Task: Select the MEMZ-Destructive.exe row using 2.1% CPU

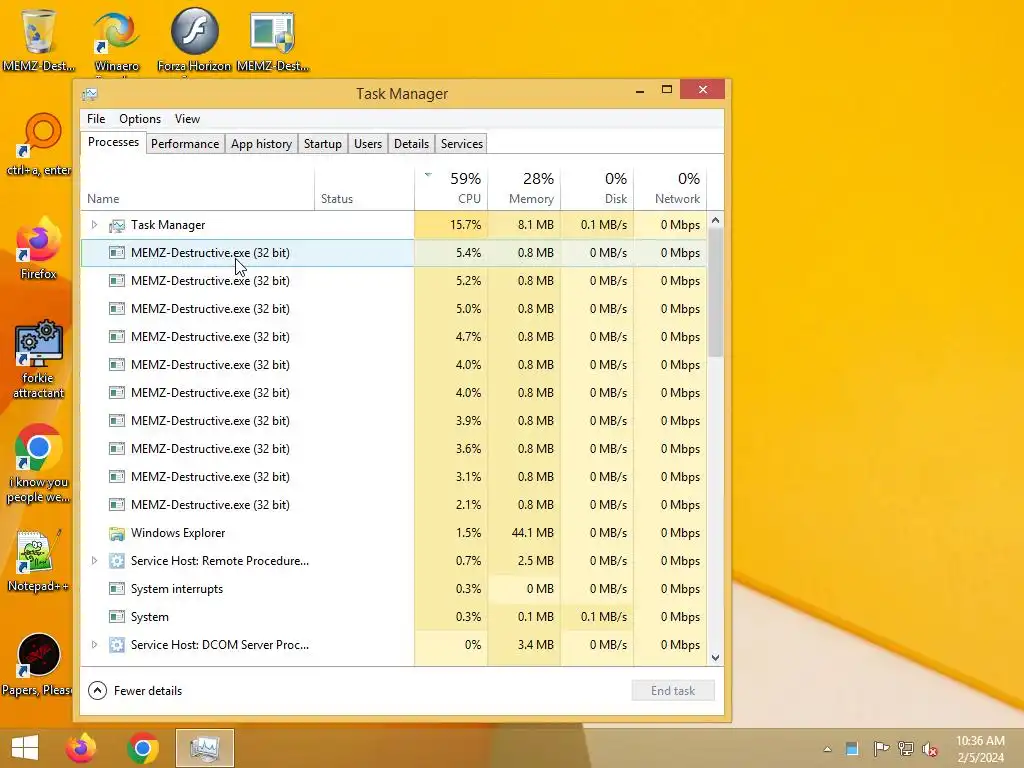Action: tap(394, 505)
